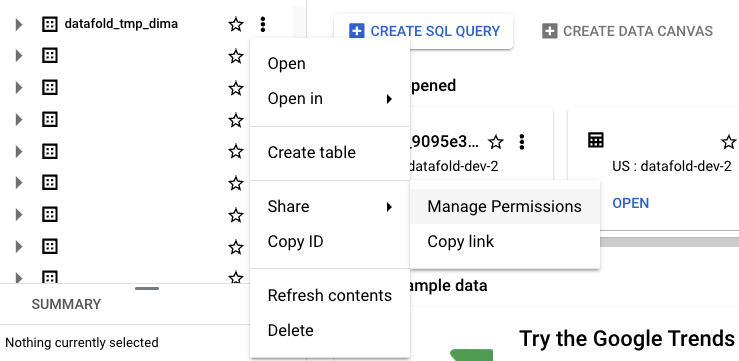Open the Open in submenu
Image resolution: width=739 pixels, height=361 pixels.
(x=329, y=99)
